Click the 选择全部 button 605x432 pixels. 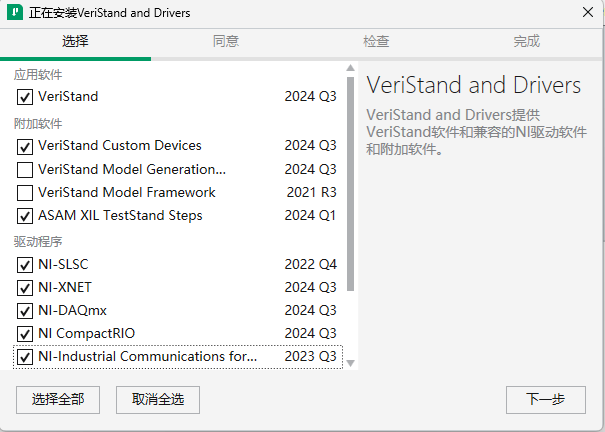58,400
